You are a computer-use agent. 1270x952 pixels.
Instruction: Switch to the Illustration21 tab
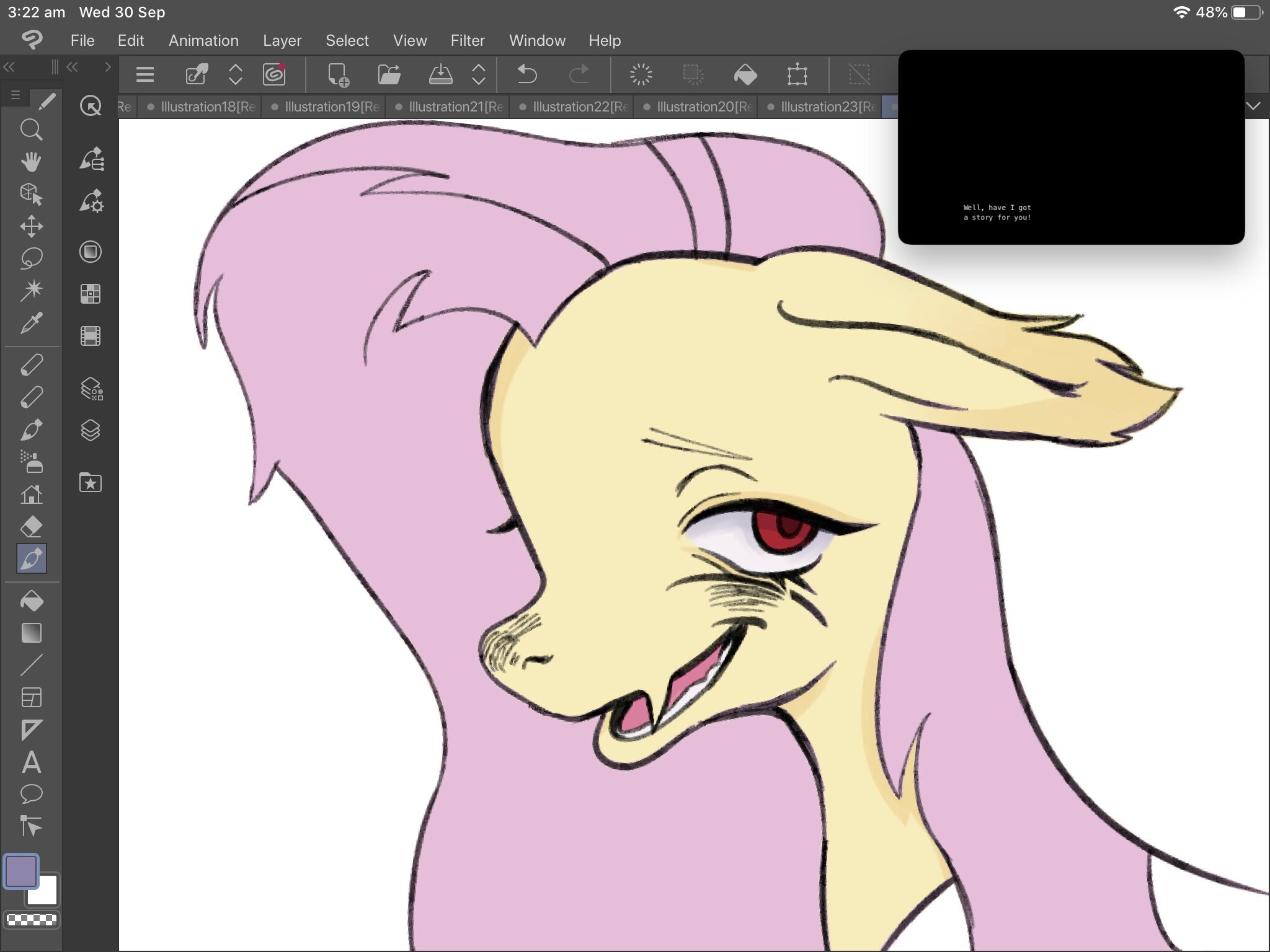point(448,107)
